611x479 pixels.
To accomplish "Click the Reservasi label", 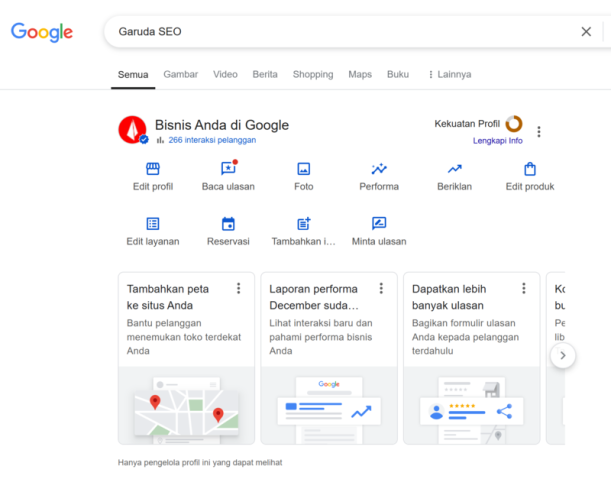I will click(x=228, y=242).
